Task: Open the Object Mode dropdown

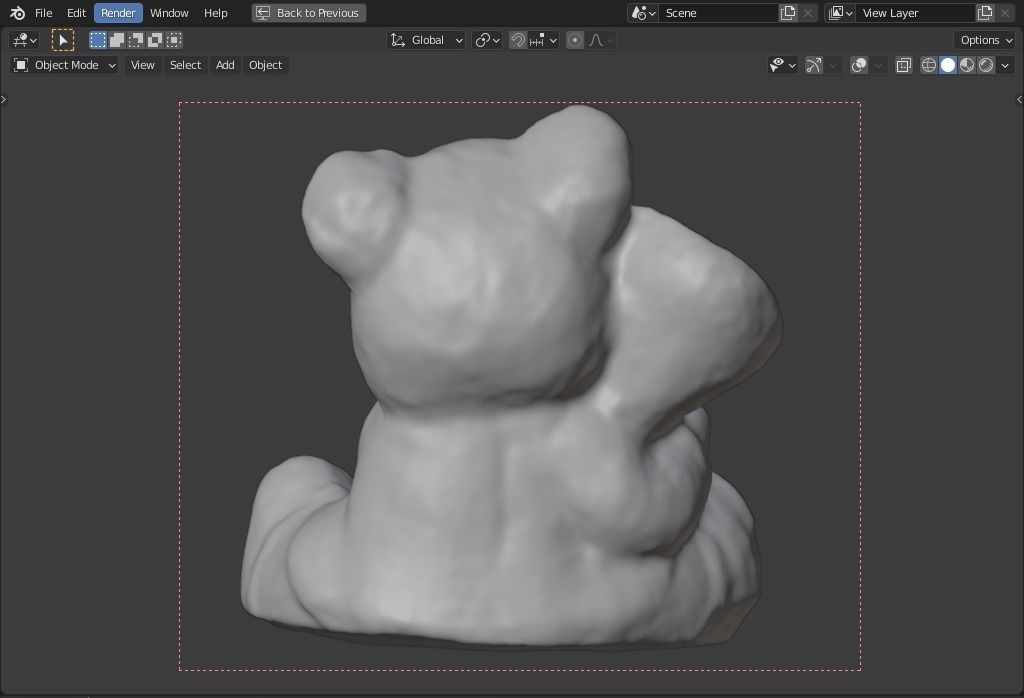Action: pos(65,65)
